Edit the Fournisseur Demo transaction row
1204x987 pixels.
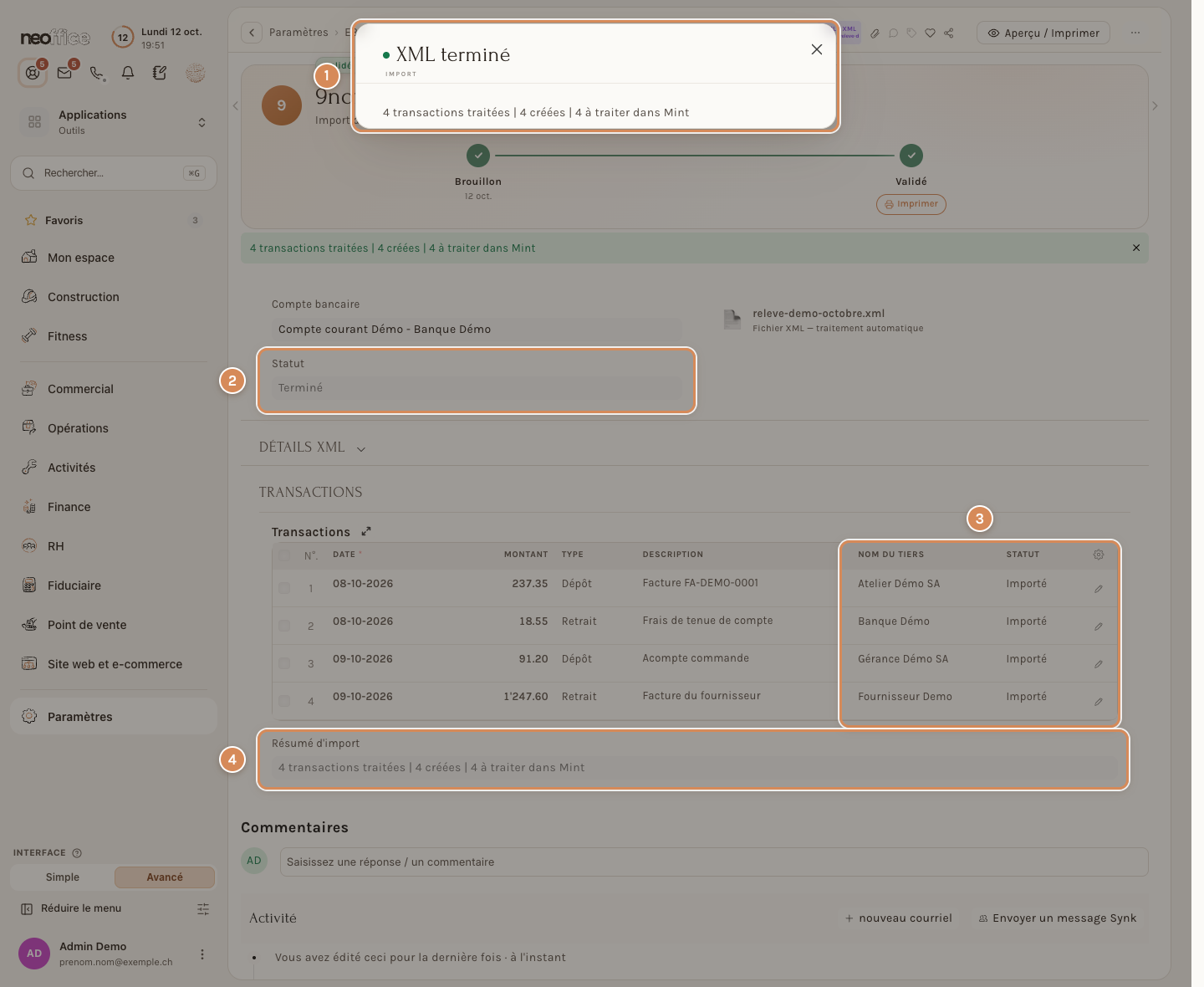[1099, 702]
